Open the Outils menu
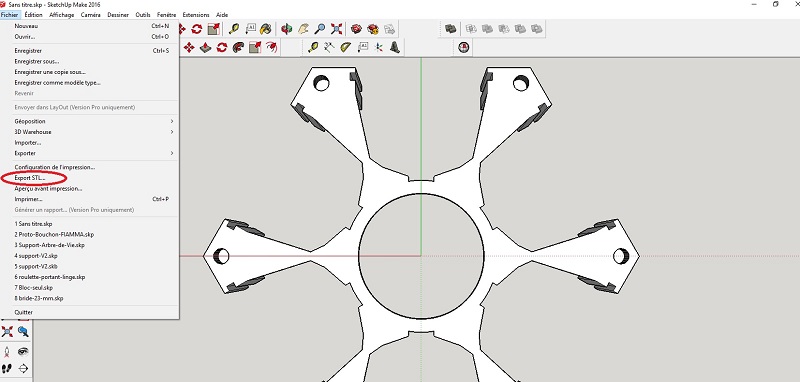This screenshot has height=382, width=800. click(143, 15)
